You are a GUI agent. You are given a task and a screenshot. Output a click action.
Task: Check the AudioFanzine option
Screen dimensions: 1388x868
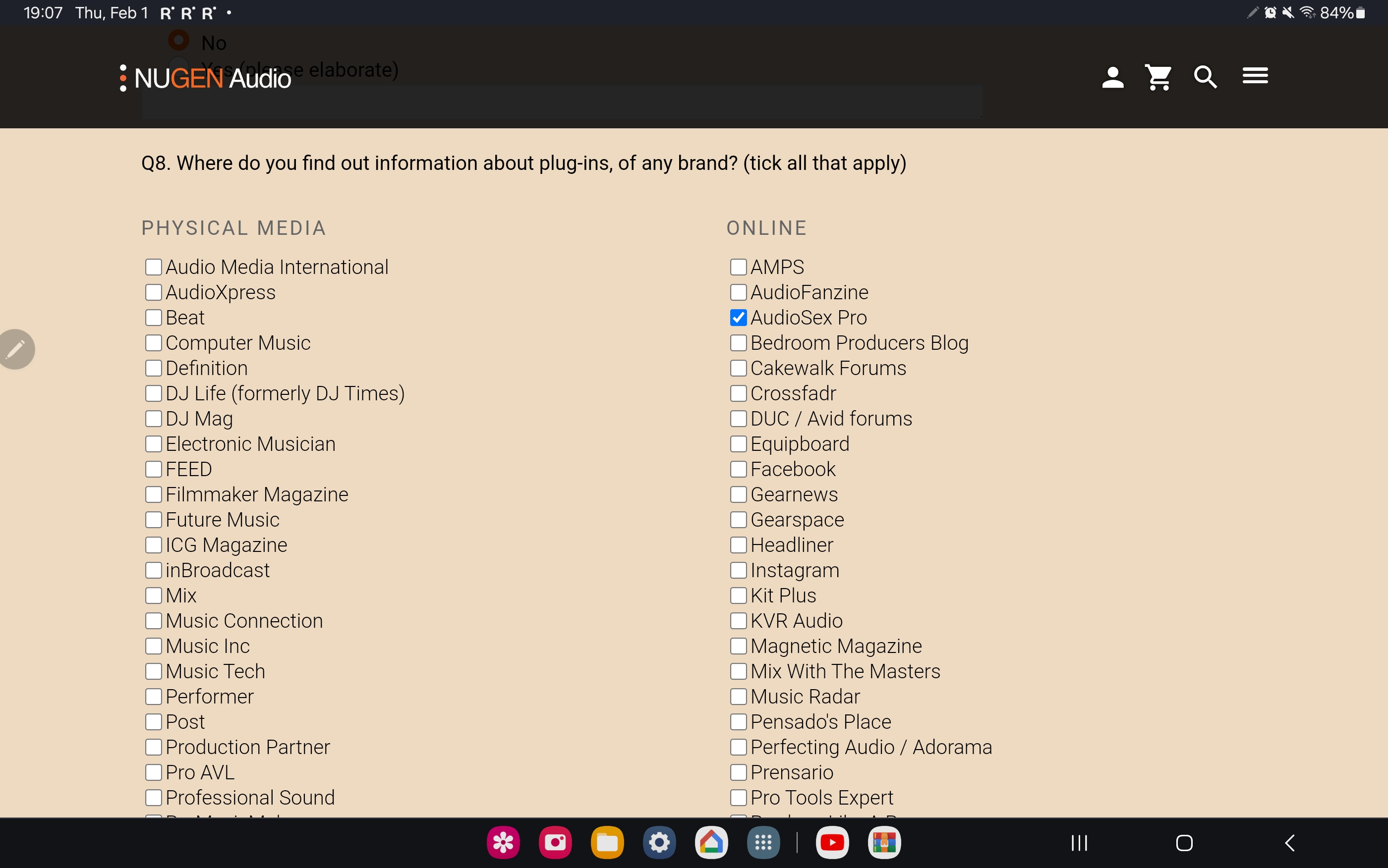point(739,292)
